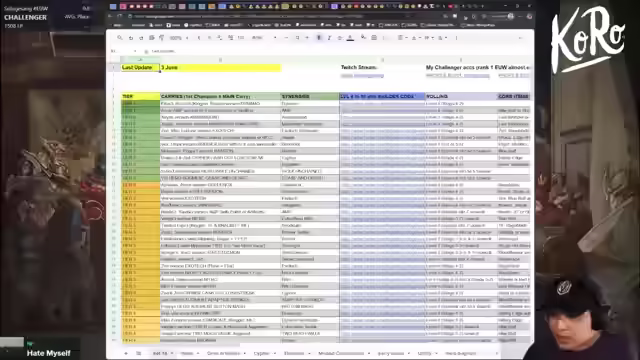Click the Print icon in the Sheets toolbar
This screenshot has width=640, height=360.
point(151,38)
